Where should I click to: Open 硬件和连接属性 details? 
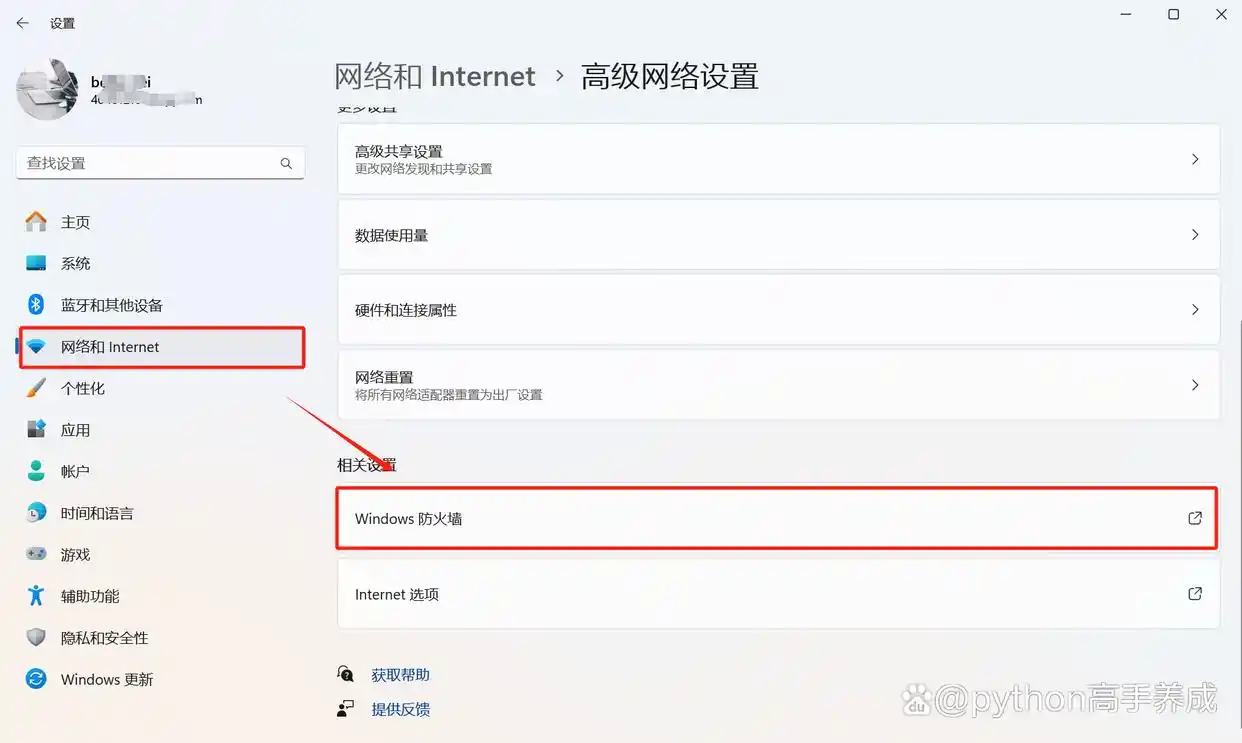click(x=1195, y=310)
